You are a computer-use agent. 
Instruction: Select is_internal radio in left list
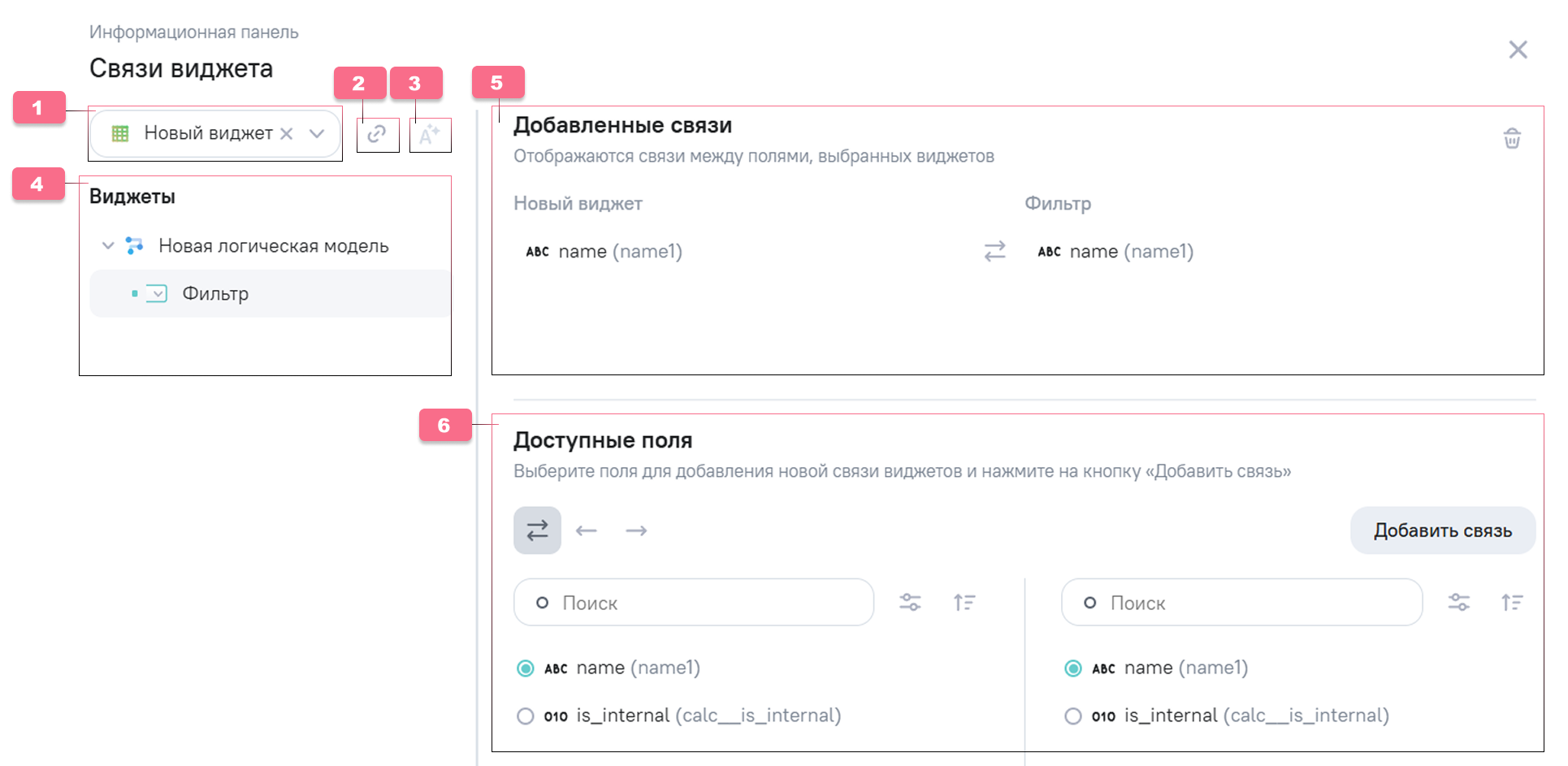[526, 716]
